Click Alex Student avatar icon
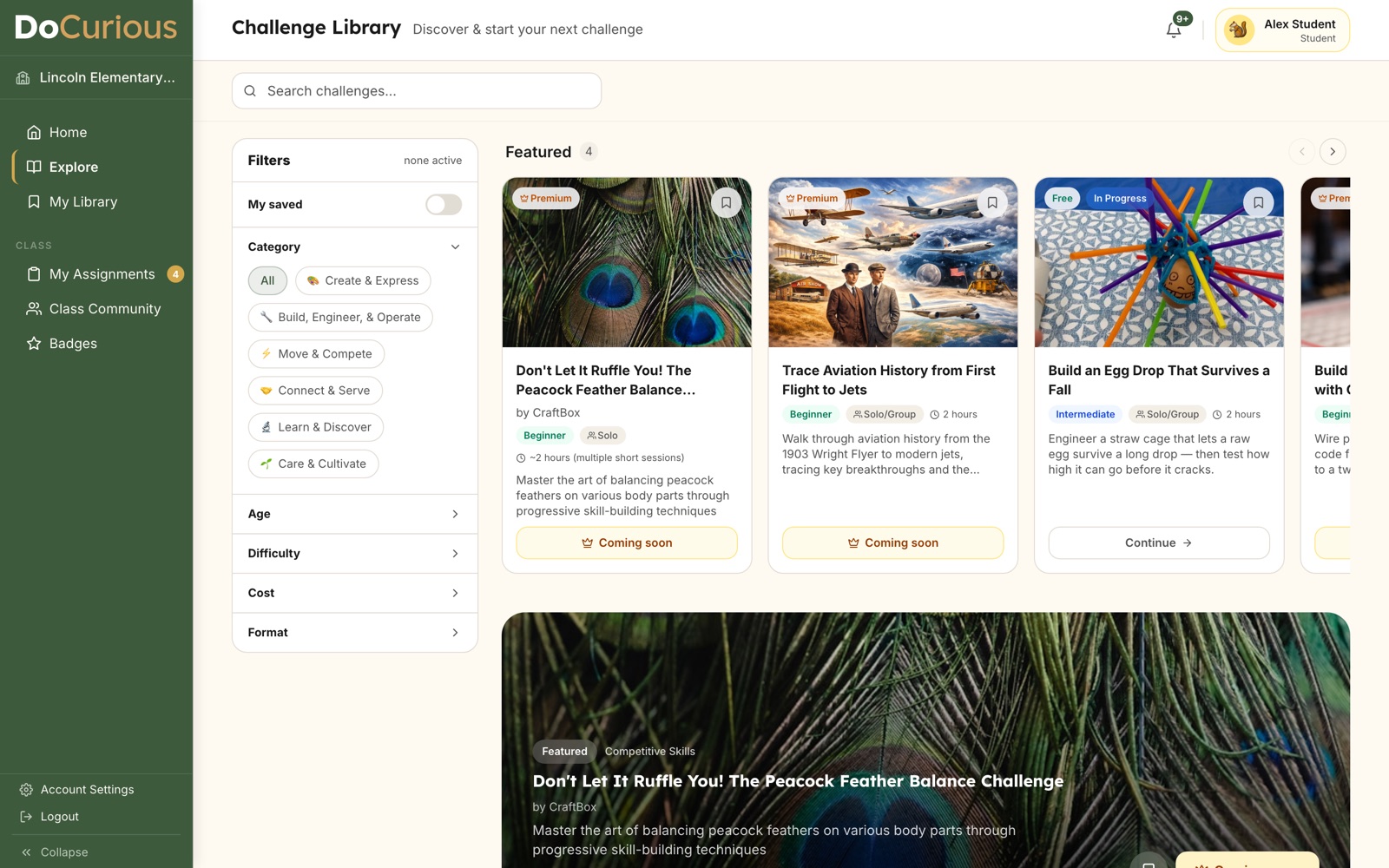The image size is (1389, 868). (1239, 30)
